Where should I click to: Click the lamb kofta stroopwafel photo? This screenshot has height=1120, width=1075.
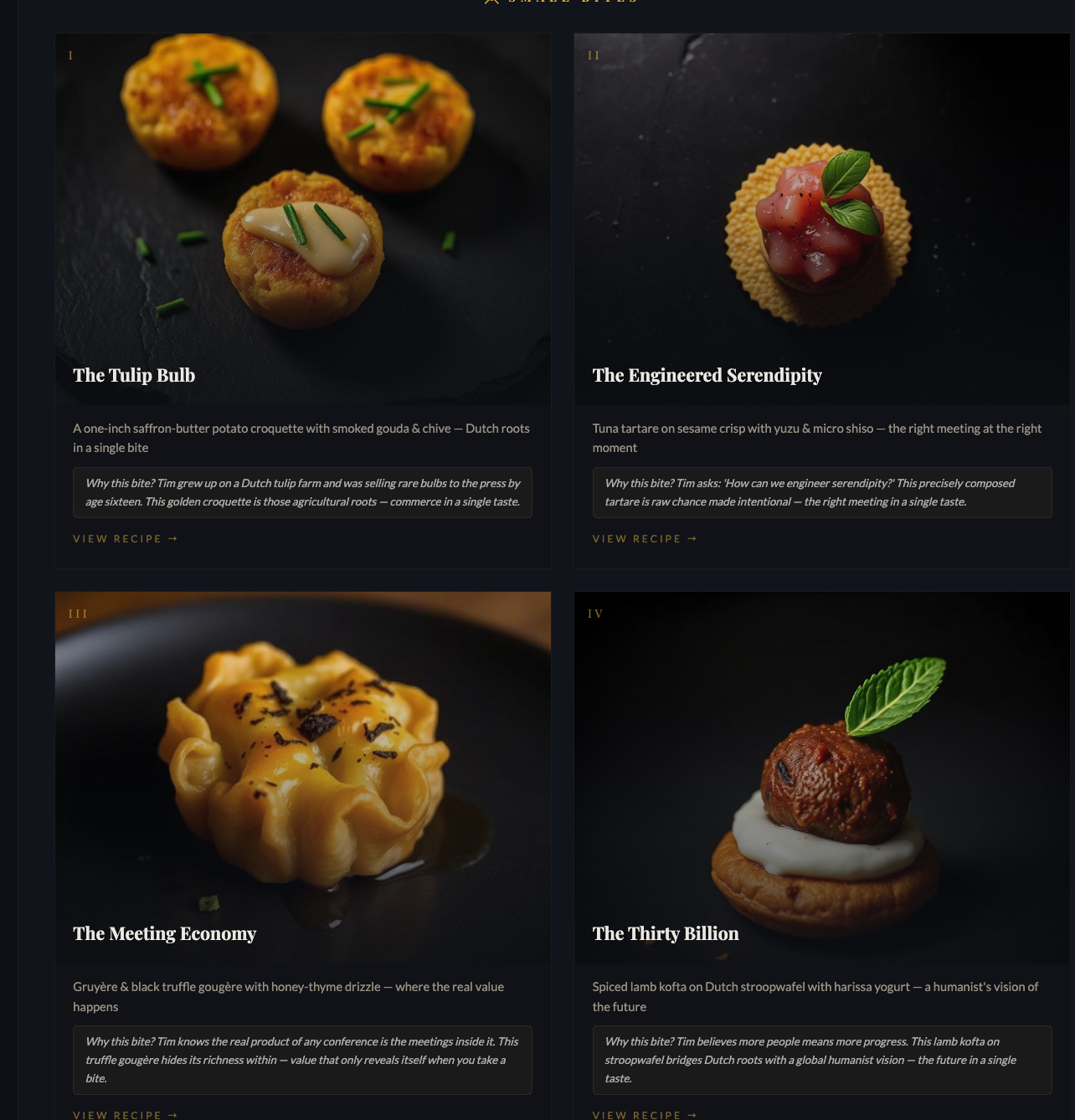click(x=822, y=778)
